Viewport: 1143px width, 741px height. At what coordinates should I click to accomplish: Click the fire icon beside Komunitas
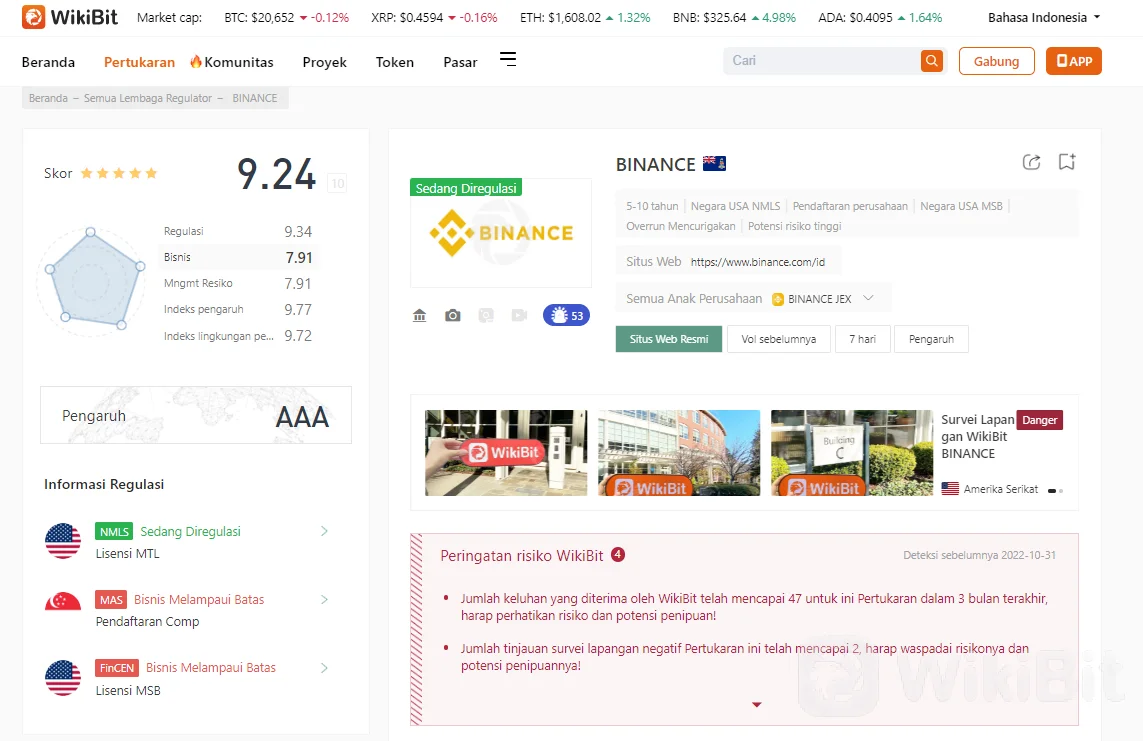coord(195,61)
